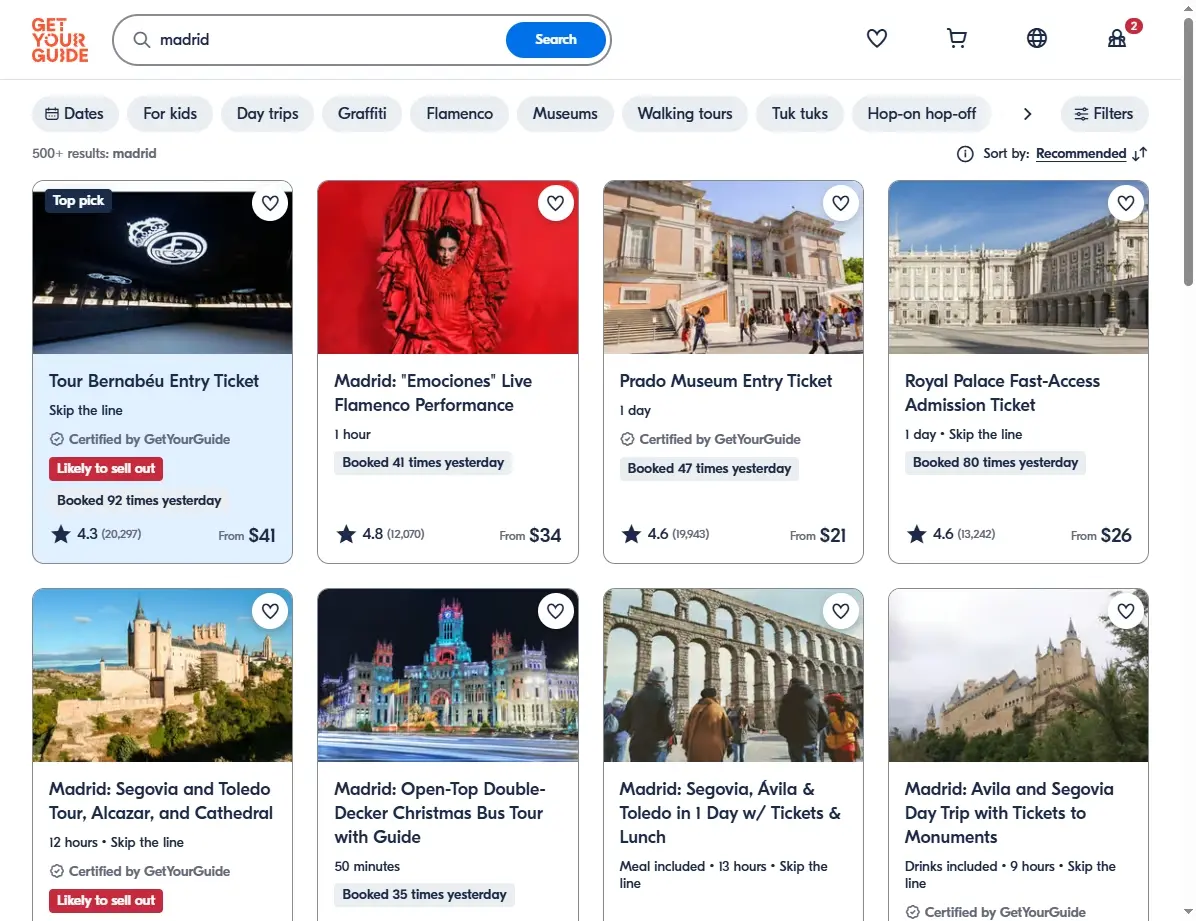The height and width of the screenshot is (921, 1196).
Task: Open the GetYourGuide logo home link
Action: coord(59,40)
